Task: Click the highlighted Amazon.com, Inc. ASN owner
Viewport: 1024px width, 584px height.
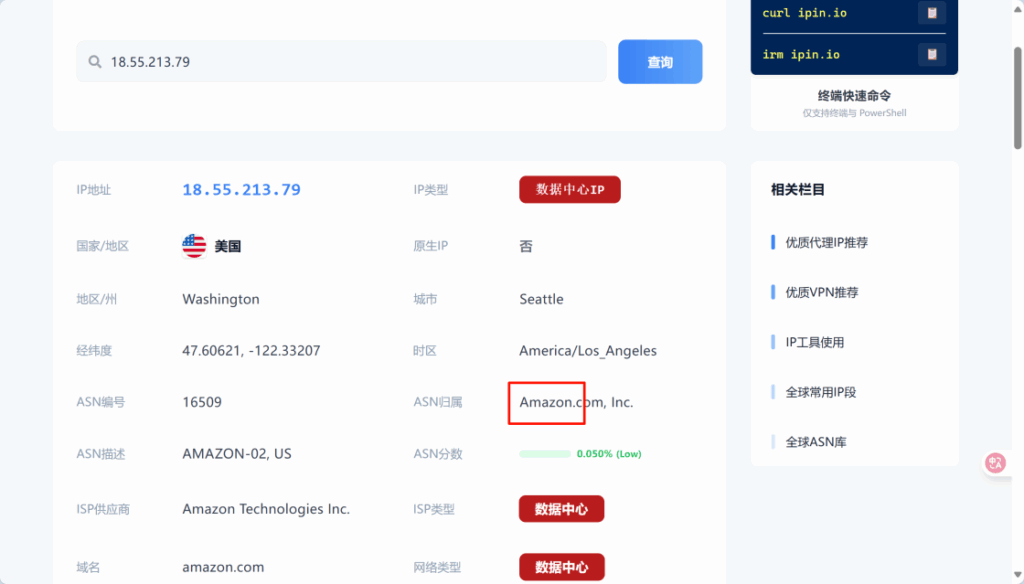Action: (547, 403)
